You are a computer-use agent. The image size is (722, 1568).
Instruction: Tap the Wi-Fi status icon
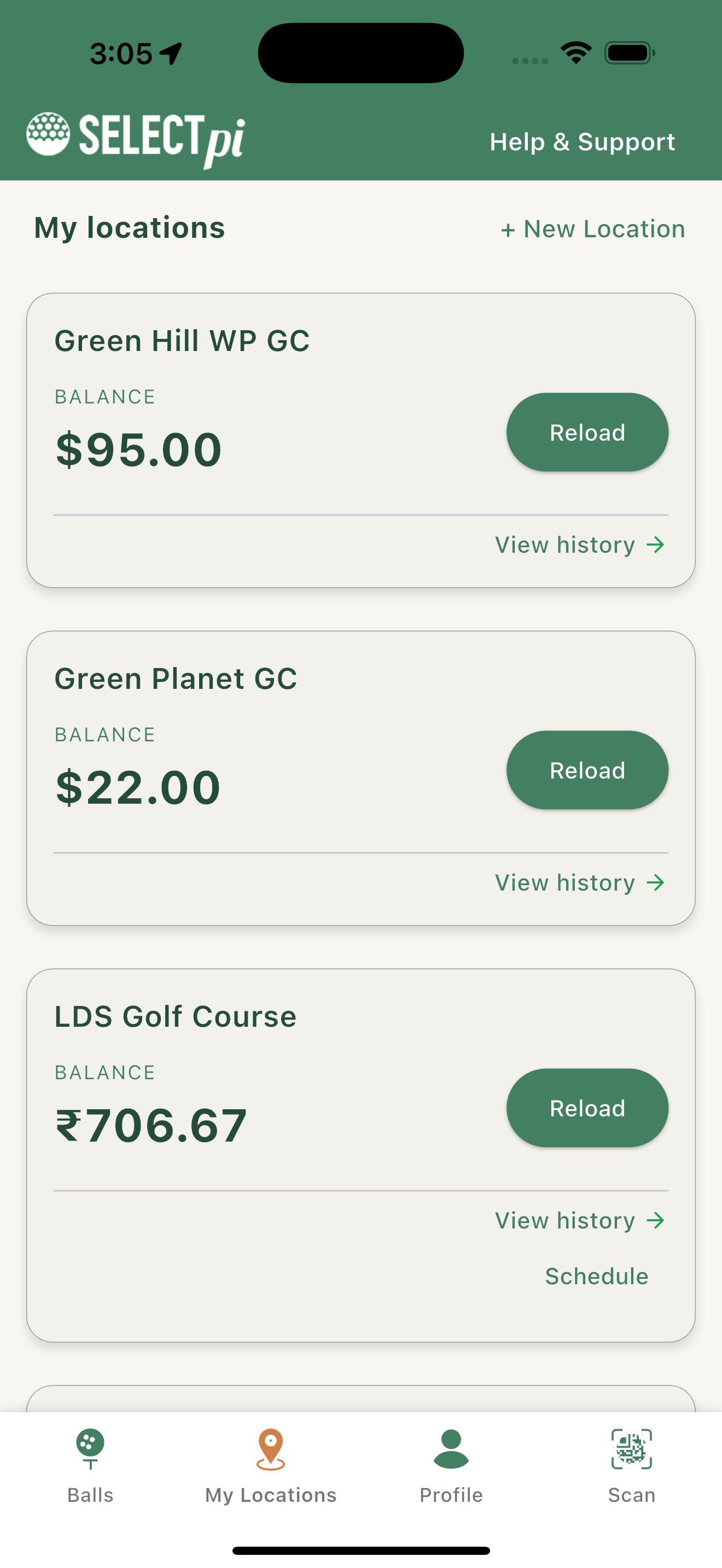576,53
